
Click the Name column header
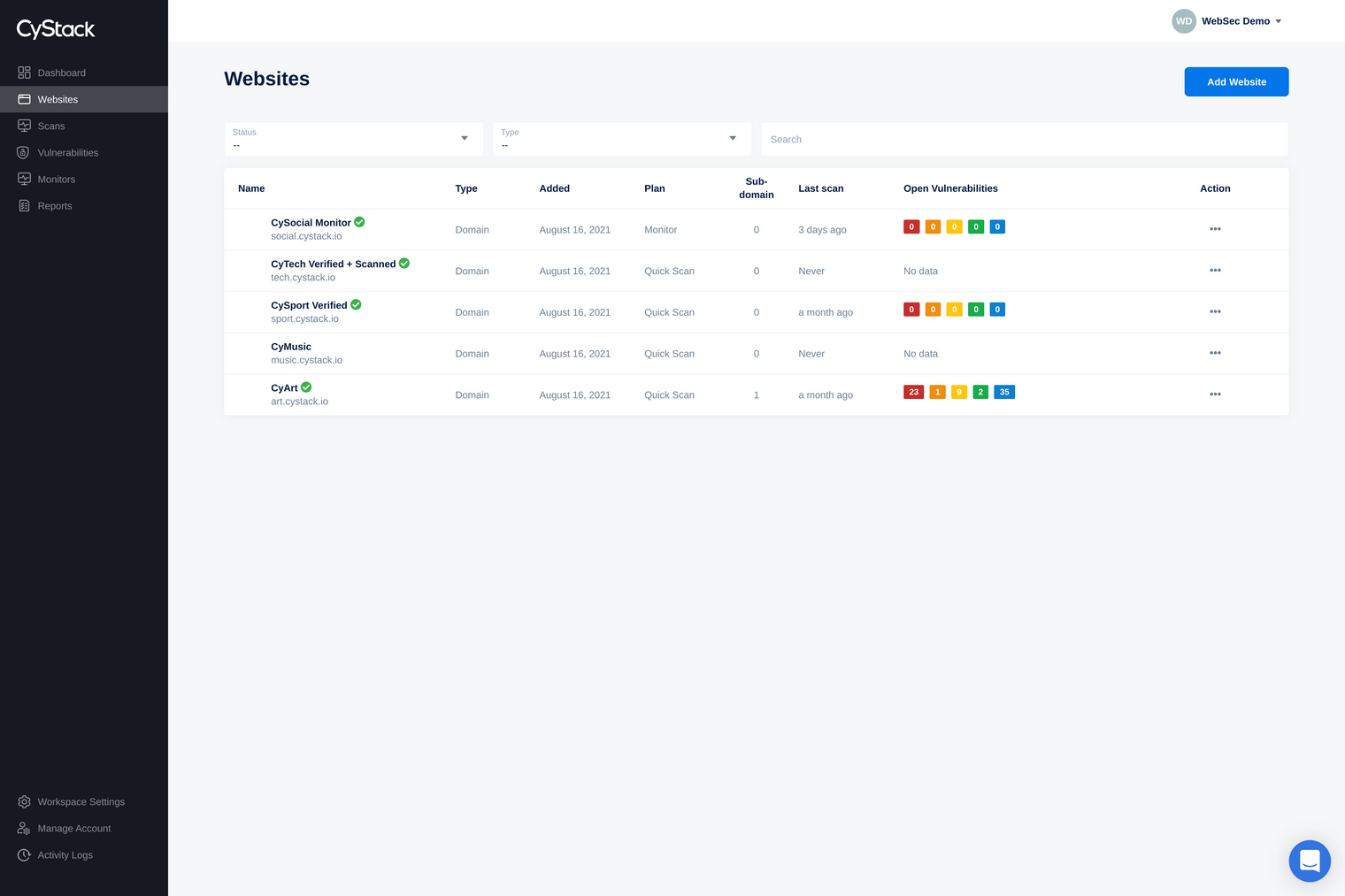click(251, 188)
